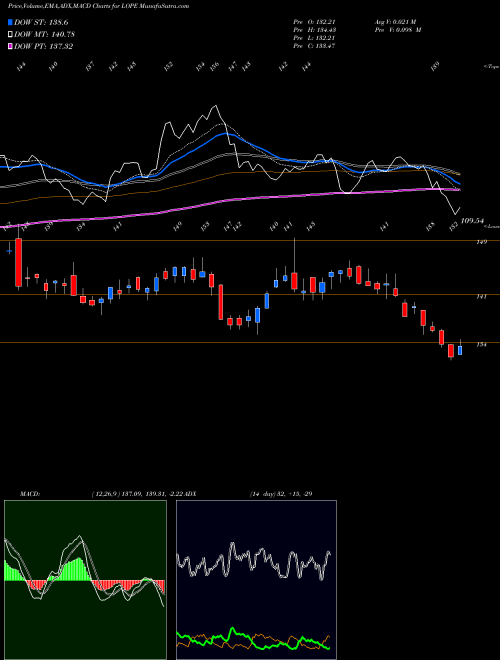Click the ADX '(14 day) 32, +15, -29' text
The width and height of the screenshot is (500, 660).
(281, 494)
